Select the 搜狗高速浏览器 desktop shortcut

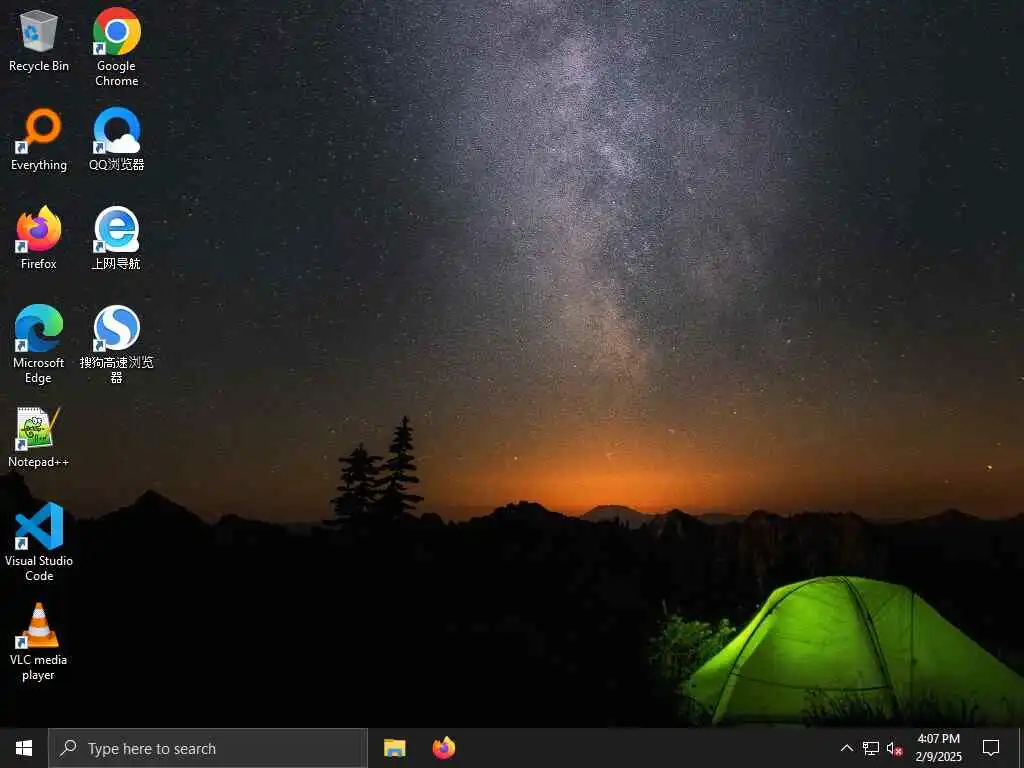[x=116, y=345]
